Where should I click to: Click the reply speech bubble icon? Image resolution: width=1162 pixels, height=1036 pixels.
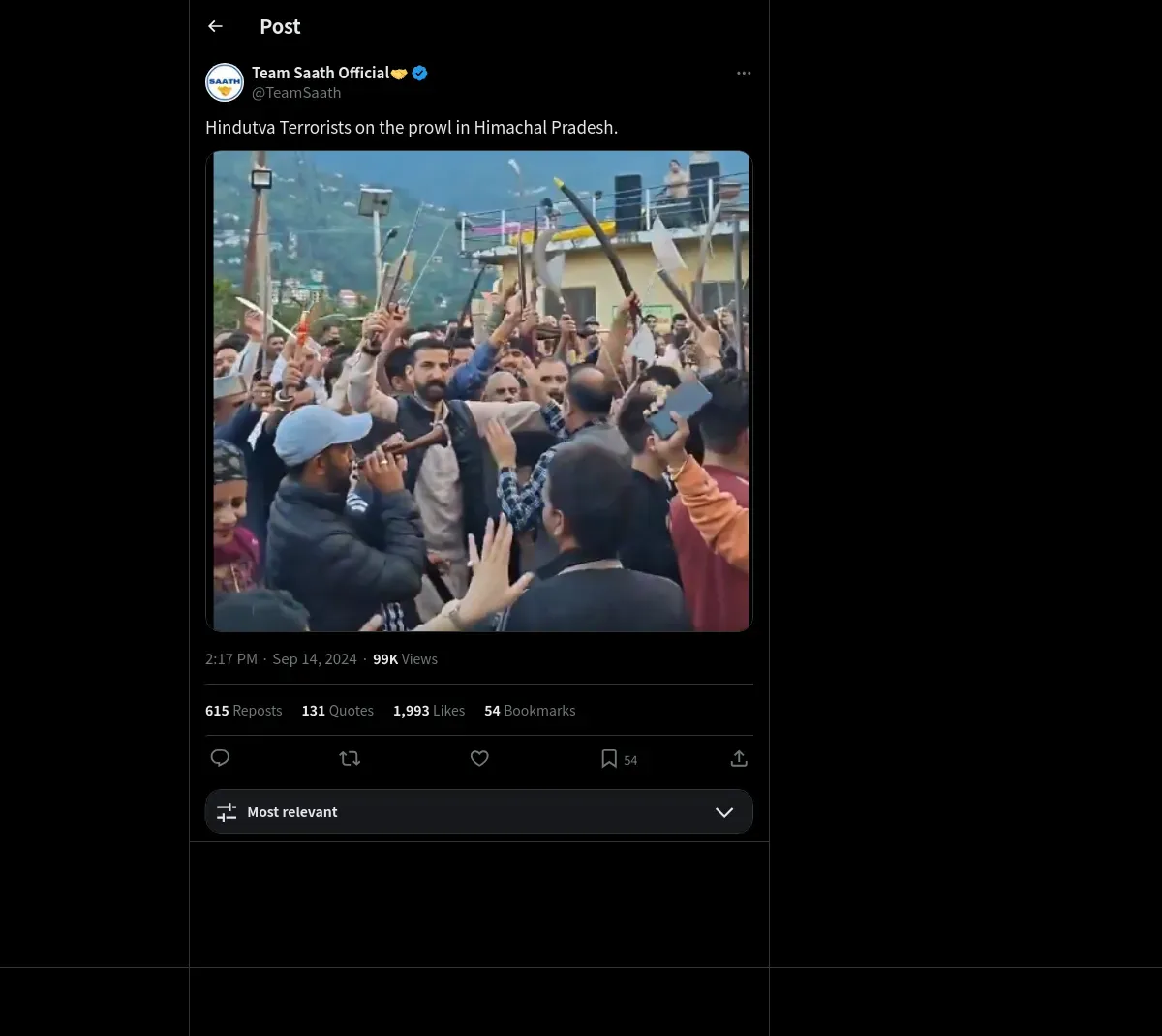(x=220, y=758)
